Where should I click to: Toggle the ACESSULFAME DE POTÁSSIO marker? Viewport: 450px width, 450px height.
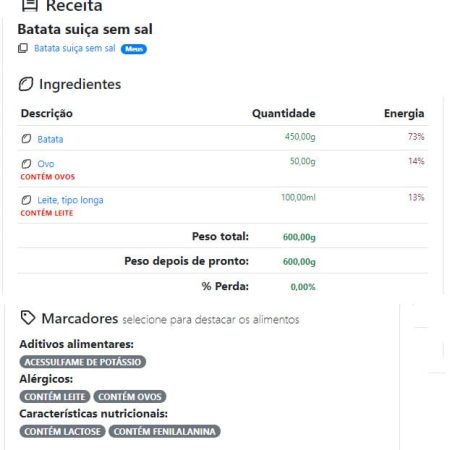pos(83,362)
